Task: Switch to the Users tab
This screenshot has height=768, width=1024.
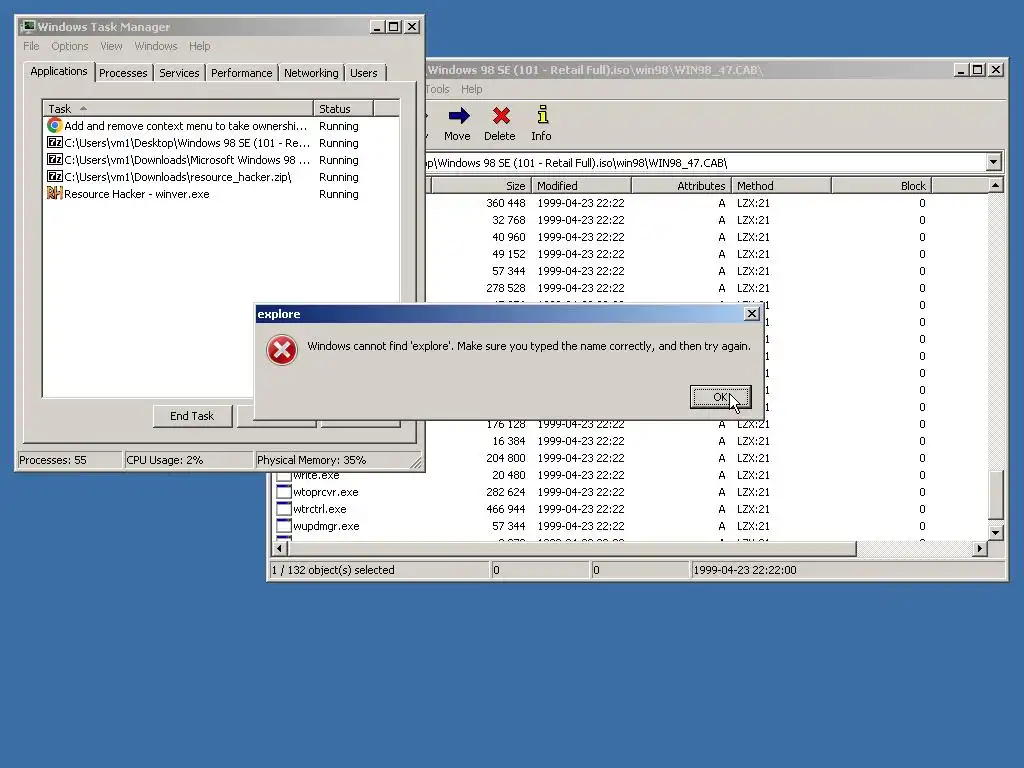Action: [363, 73]
